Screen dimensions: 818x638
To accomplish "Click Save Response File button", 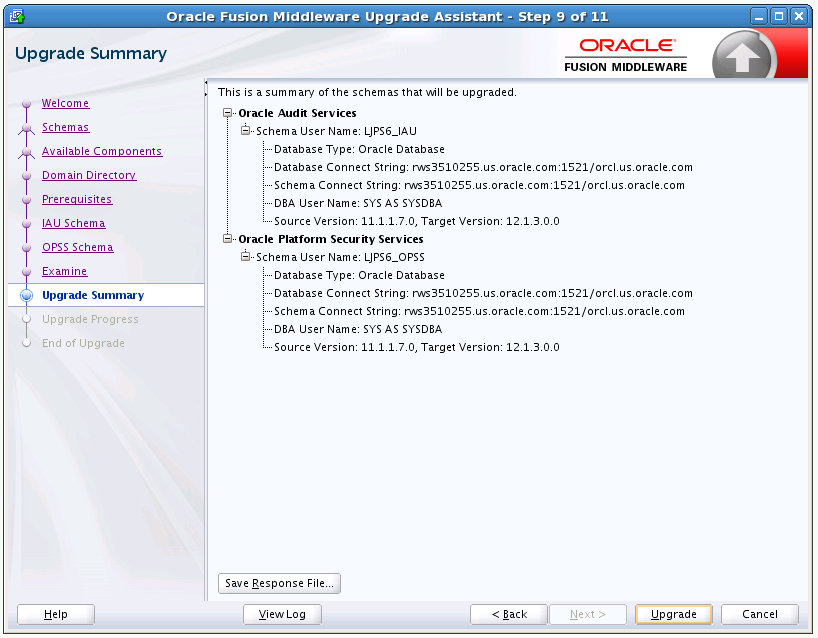I will point(279,583).
